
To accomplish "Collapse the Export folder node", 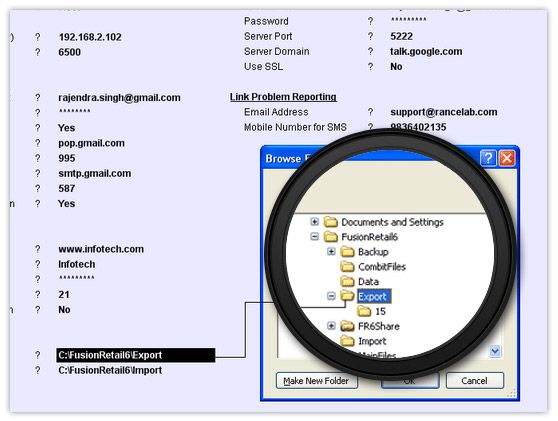I will coord(331,296).
